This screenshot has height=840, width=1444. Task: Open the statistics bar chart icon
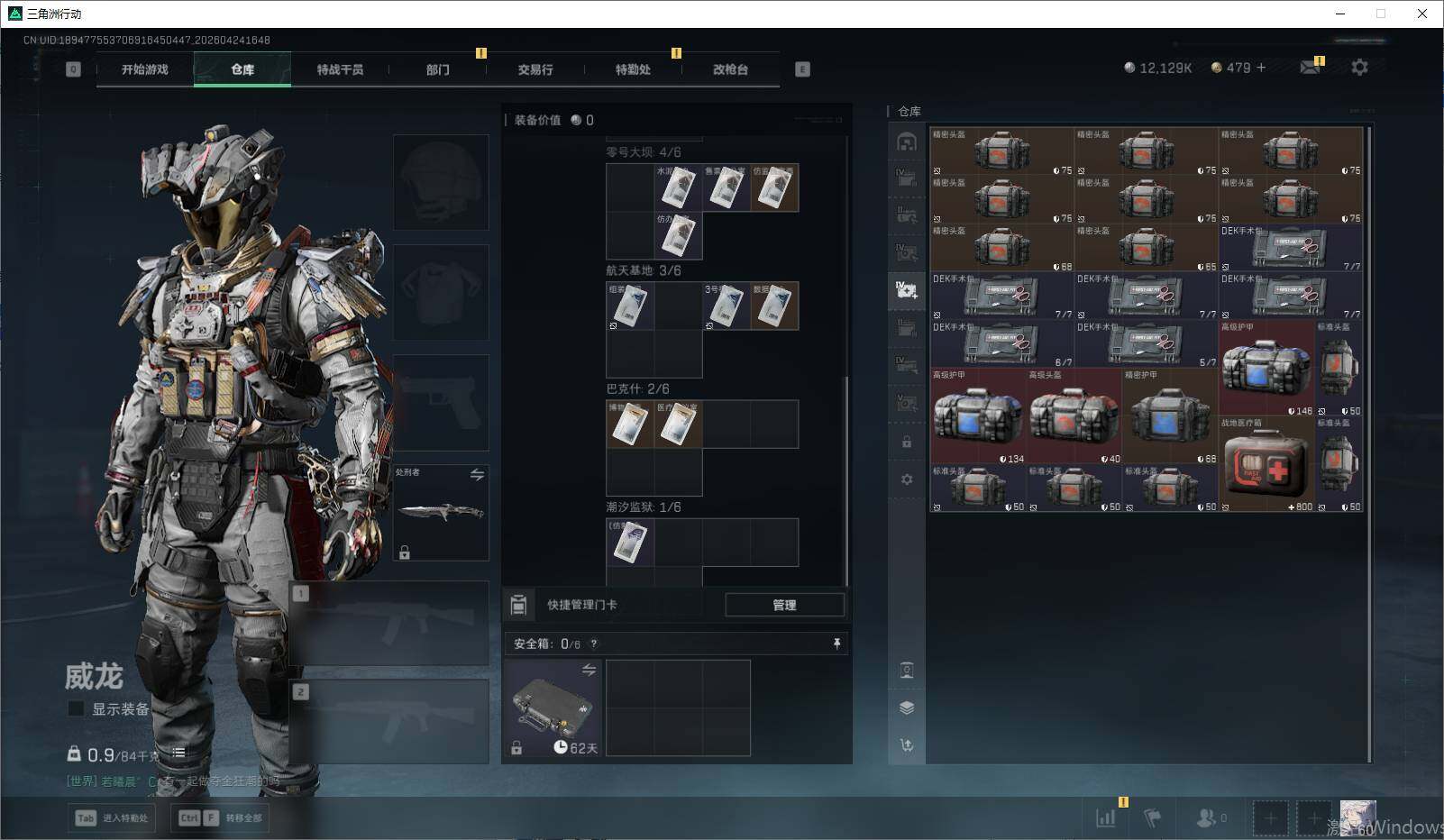point(1106,817)
